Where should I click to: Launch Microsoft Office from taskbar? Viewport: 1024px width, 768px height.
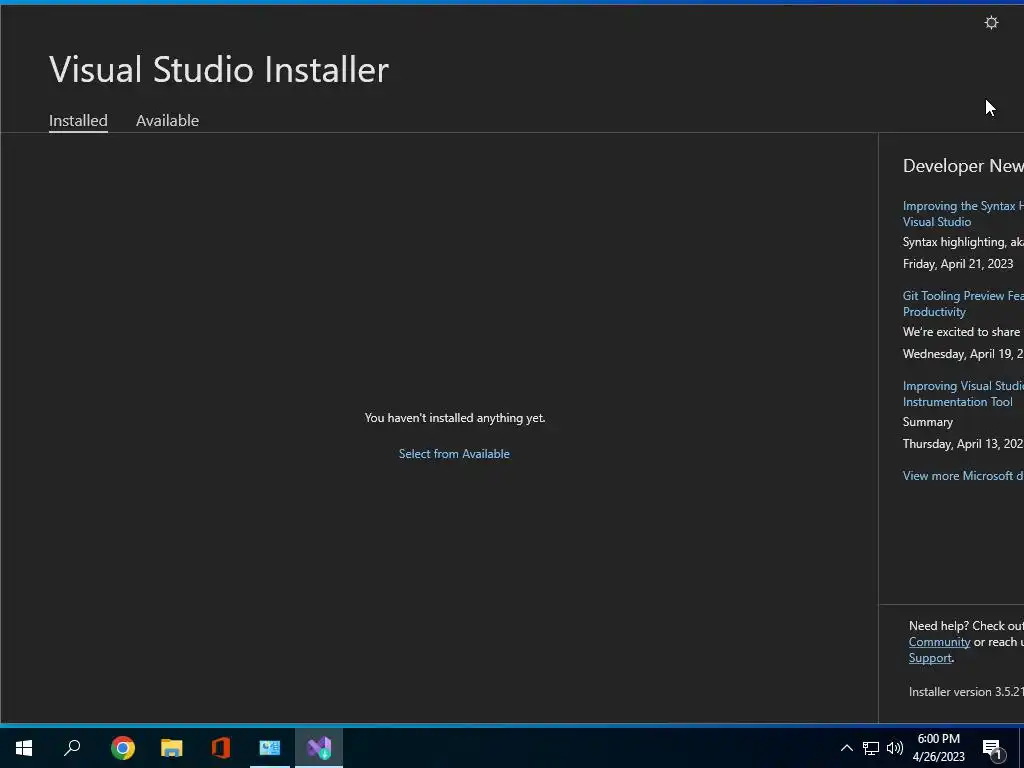tap(221, 748)
